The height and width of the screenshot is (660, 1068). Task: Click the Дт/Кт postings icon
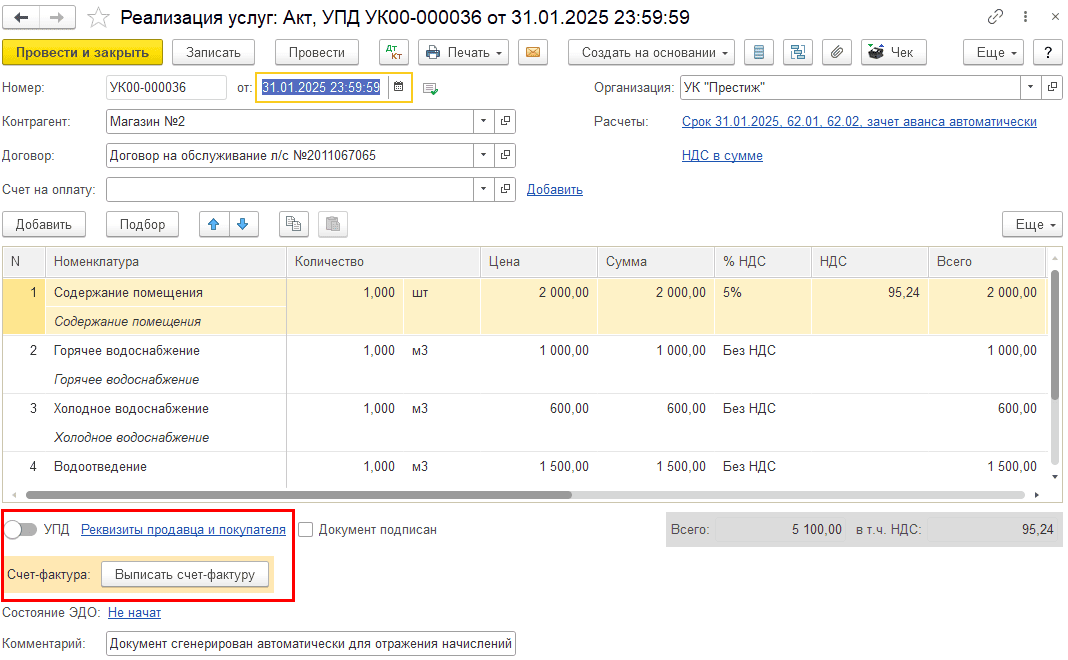pos(393,52)
